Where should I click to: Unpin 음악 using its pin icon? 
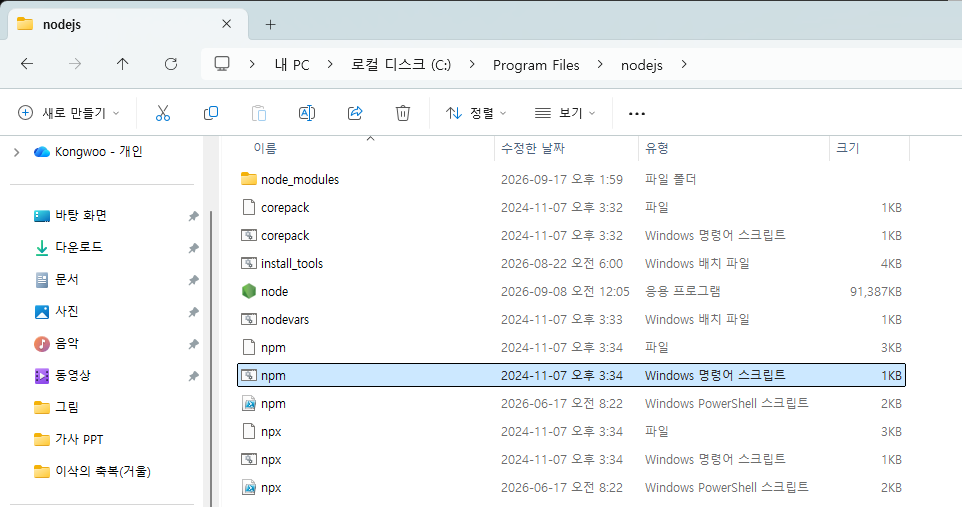pyautogui.click(x=193, y=344)
